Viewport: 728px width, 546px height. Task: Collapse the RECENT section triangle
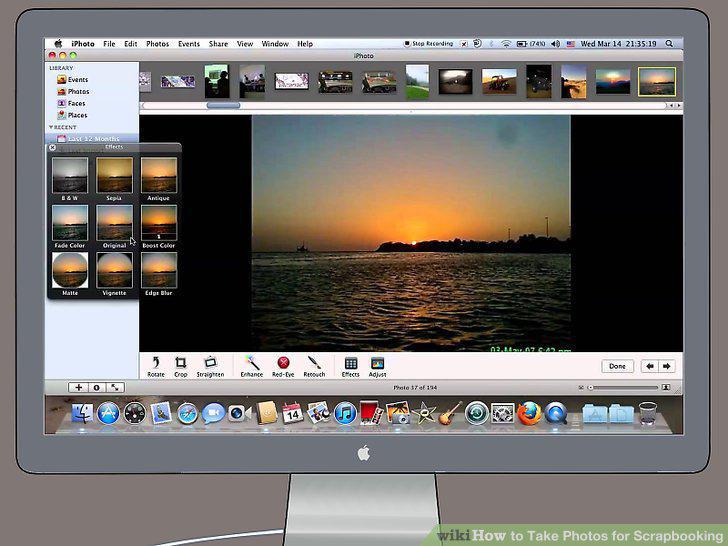(51, 127)
